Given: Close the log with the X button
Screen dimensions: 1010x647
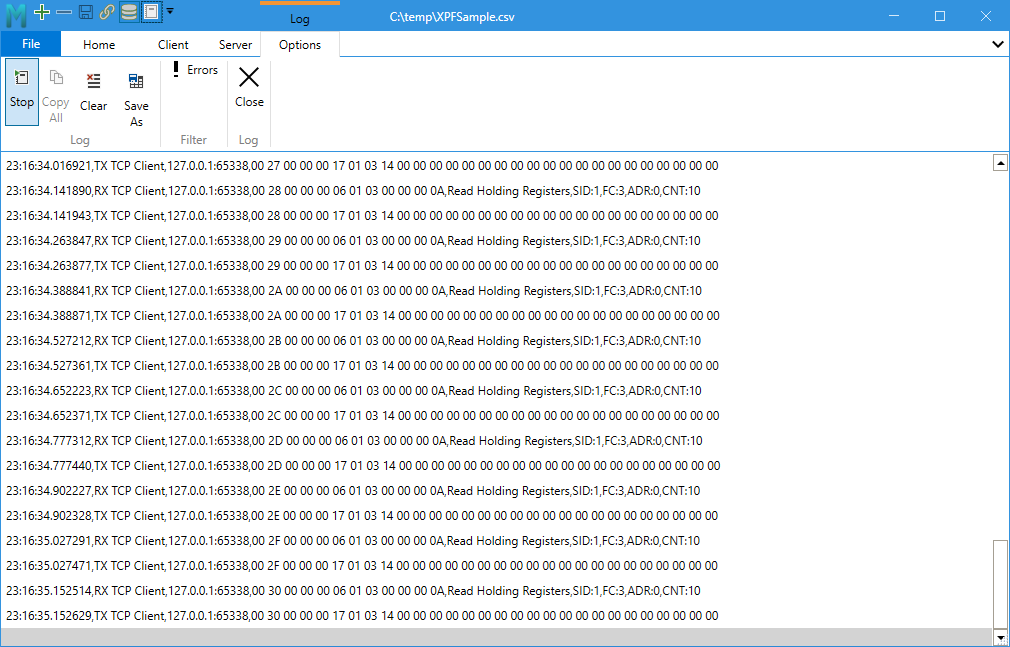Looking at the screenshot, I should tap(249, 88).
